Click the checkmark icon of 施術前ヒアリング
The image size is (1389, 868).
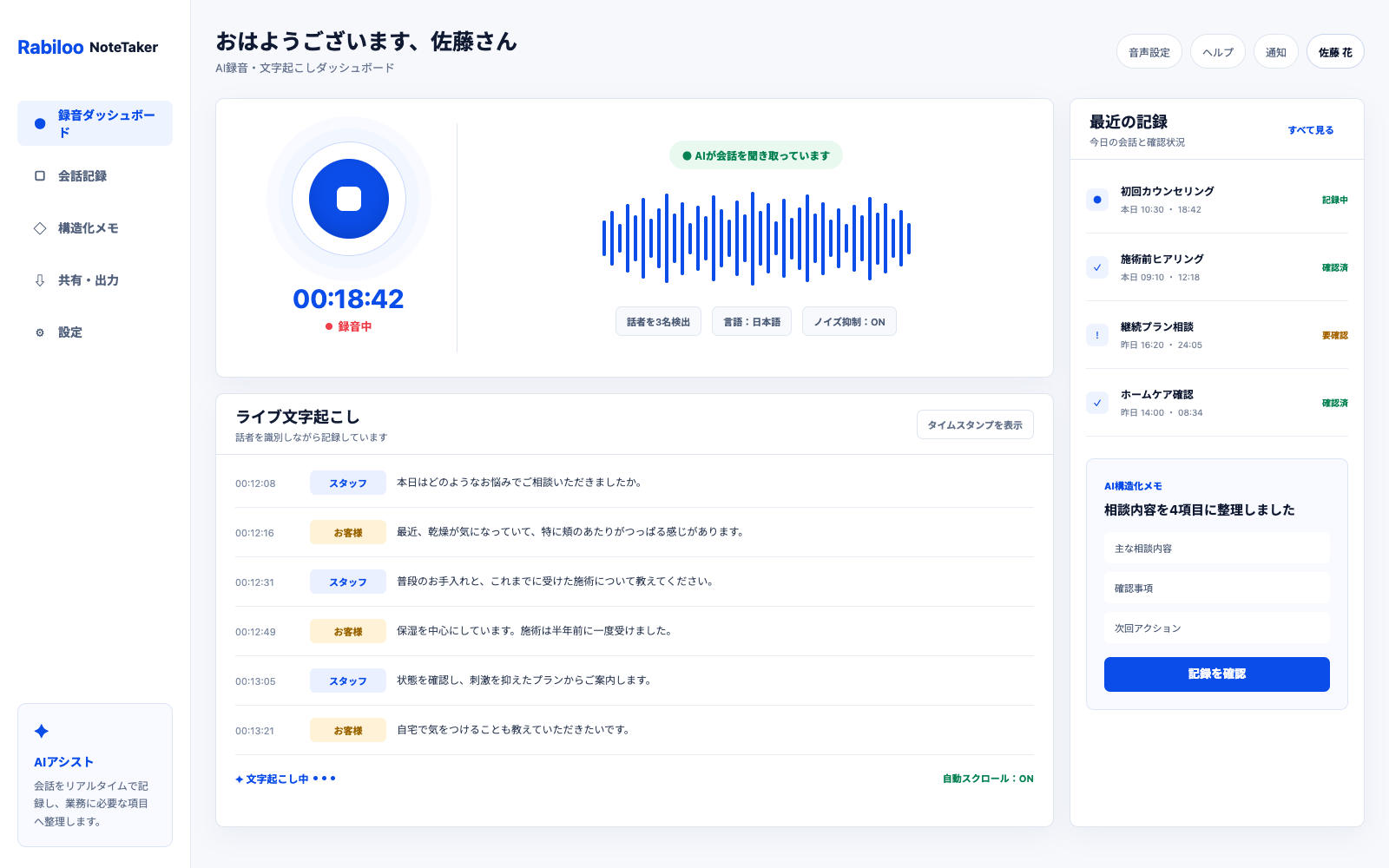(x=1097, y=267)
